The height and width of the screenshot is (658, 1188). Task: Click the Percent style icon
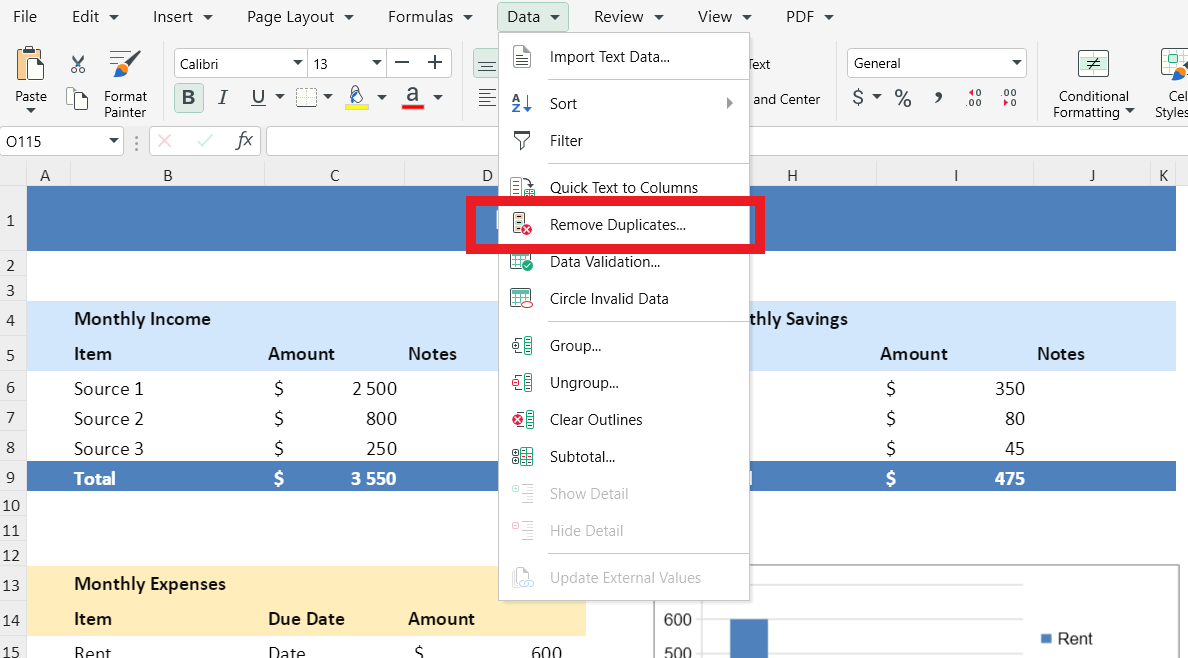[903, 98]
